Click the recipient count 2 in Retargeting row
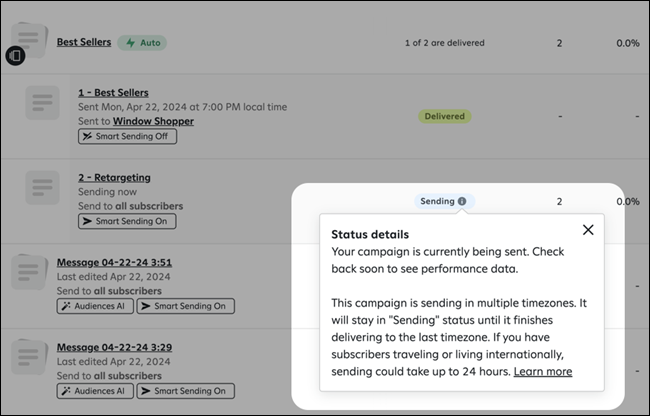The width and height of the screenshot is (650, 416). pyautogui.click(x=559, y=202)
